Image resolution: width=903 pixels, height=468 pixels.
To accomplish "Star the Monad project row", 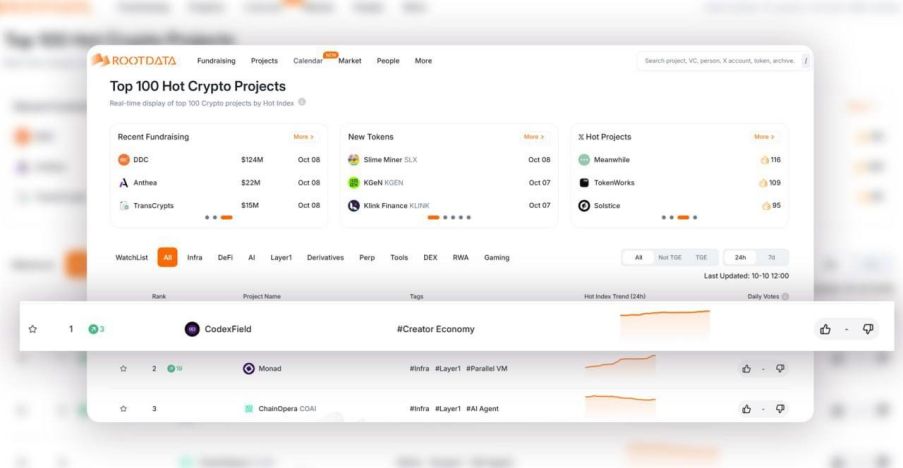I will (123, 368).
